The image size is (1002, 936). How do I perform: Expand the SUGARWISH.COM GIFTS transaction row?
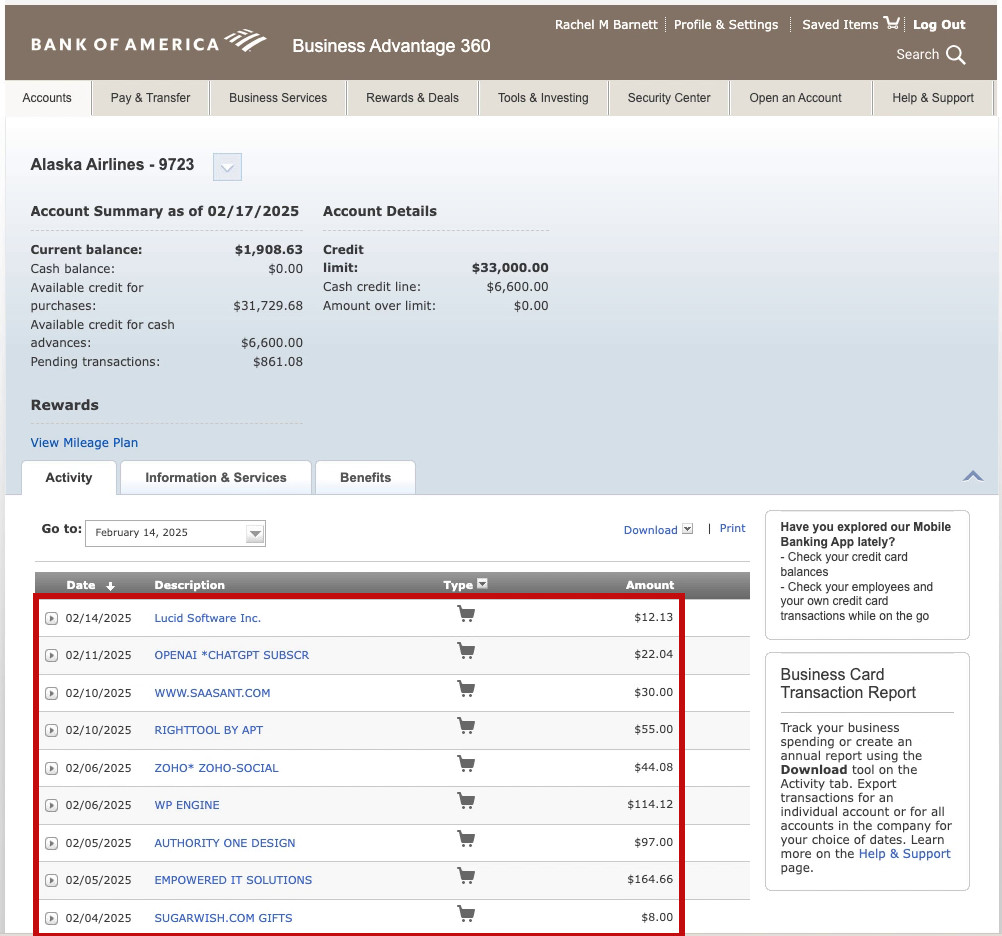pyautogui.click(x=51, y=918)
